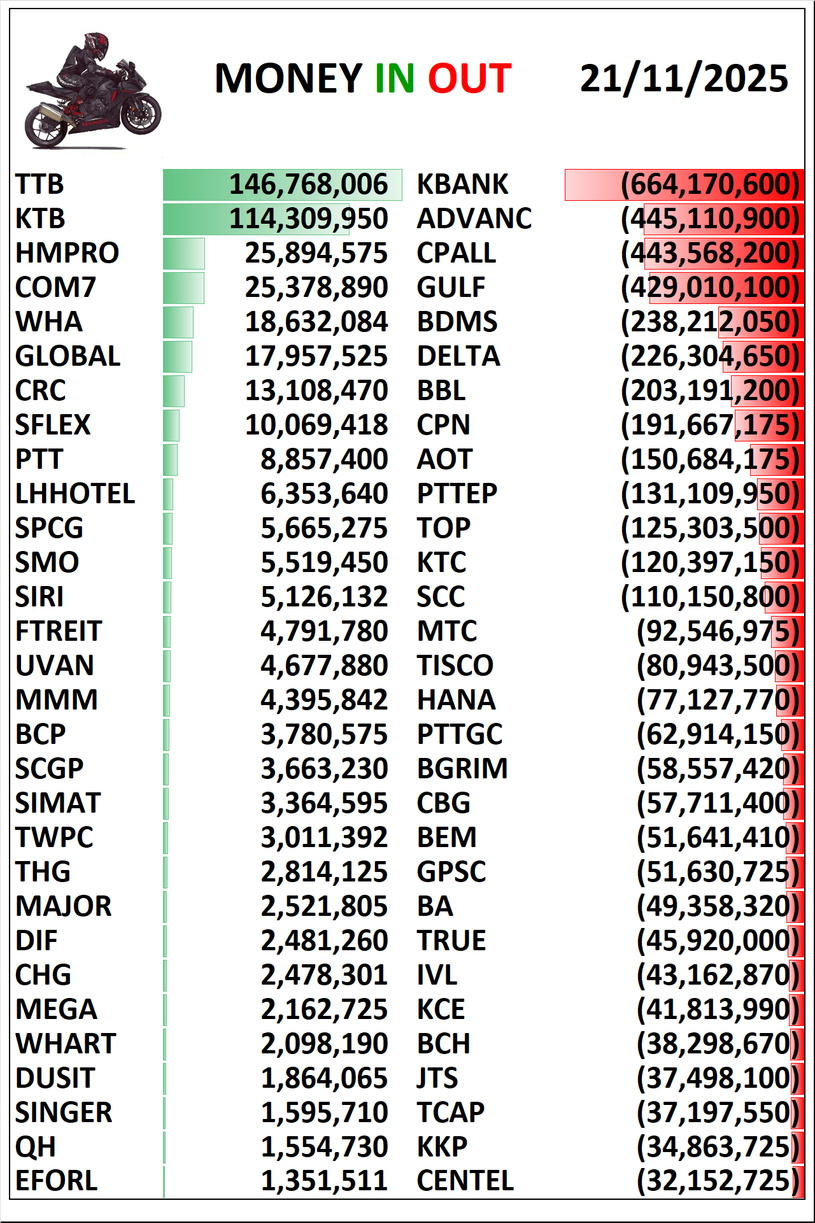The height and width of the screenshot is (1223, 815).
Task: Select the LHHOTEL ticker label
Action: [75, 494]
